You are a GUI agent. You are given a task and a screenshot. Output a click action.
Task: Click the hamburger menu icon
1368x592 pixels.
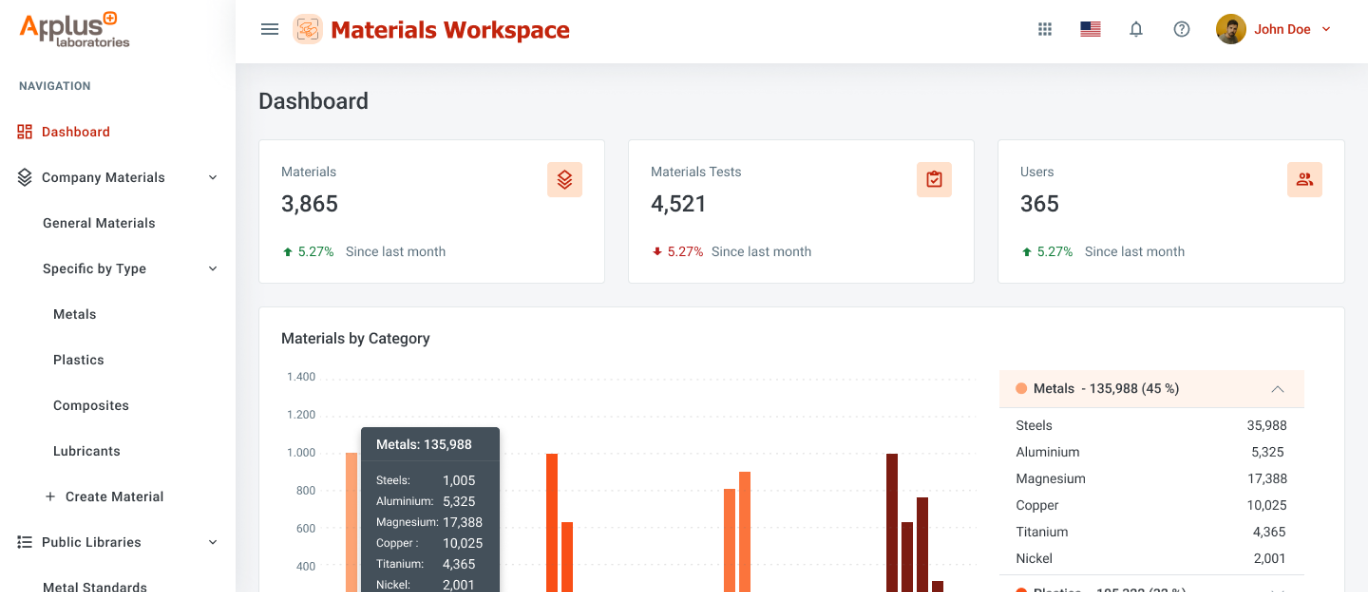[269, 29]
